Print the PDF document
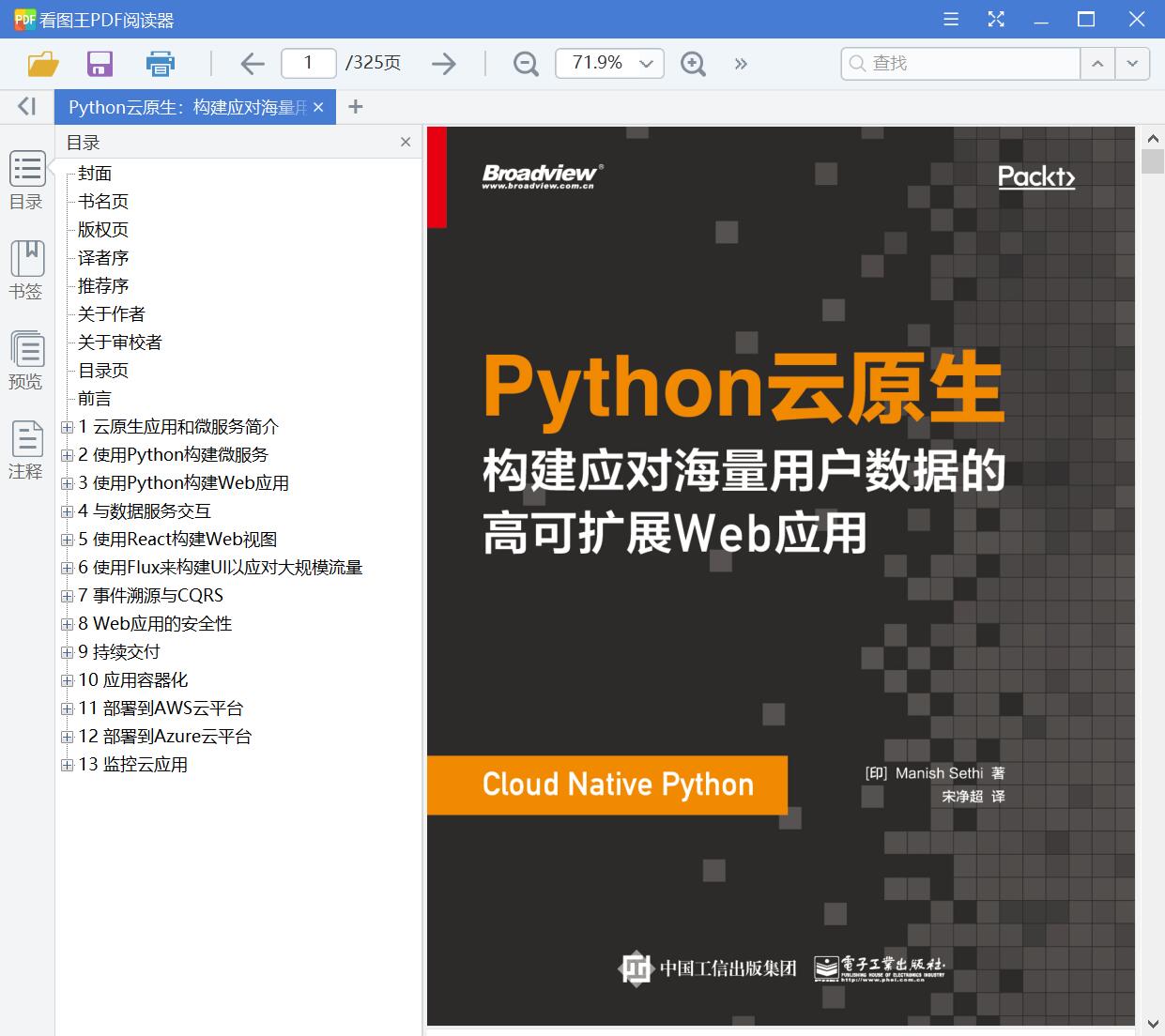This screenshot has width=1165, height=1036. pos(161,64)
